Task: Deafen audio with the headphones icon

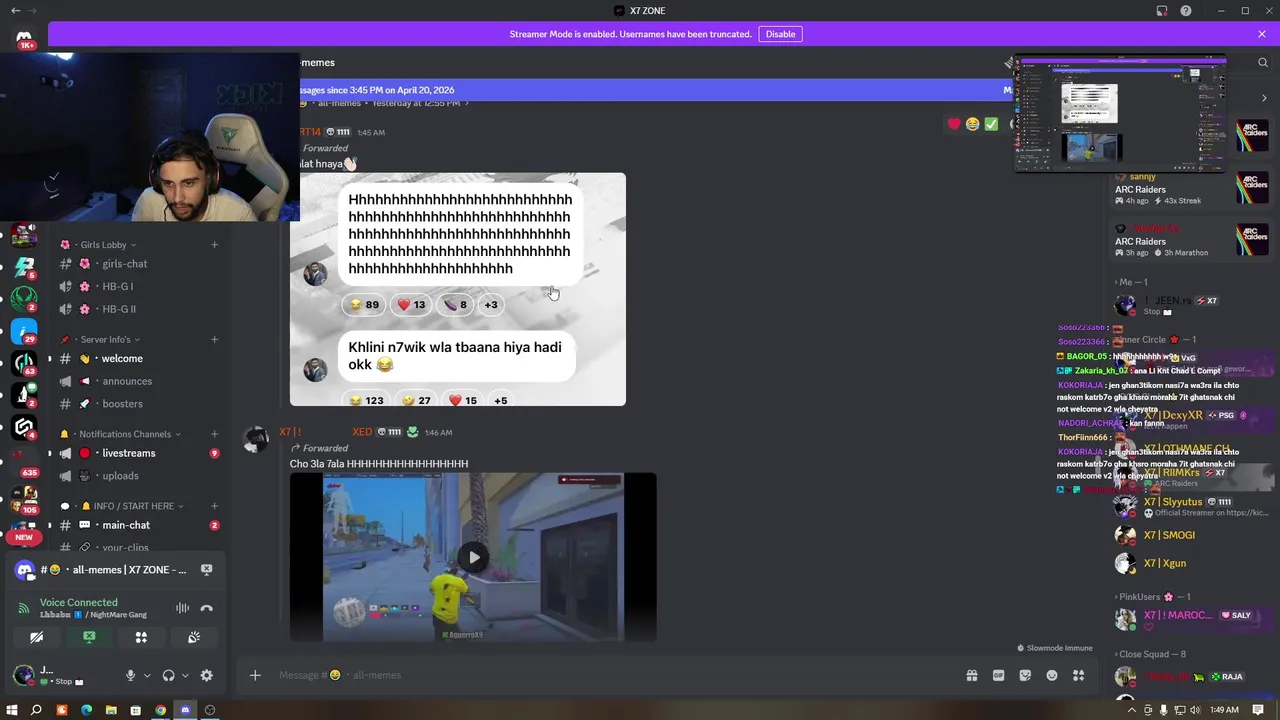Action: (168, 675)
